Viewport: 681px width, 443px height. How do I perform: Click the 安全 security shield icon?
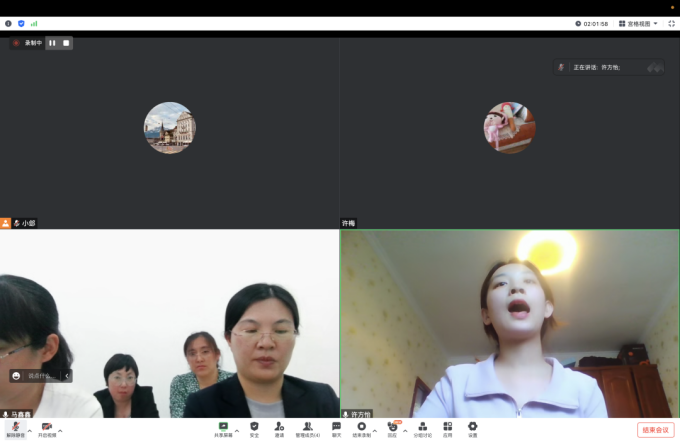254,428
